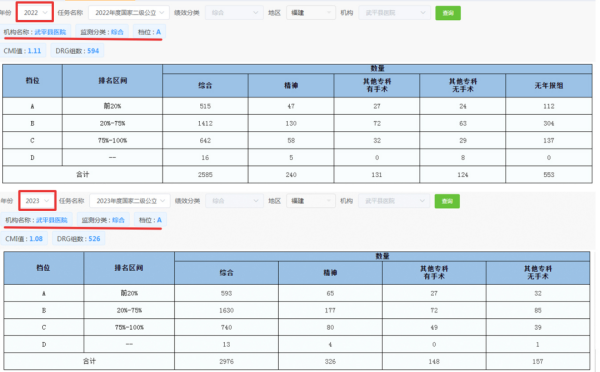Click the 2976 total cell in lower table

click(227, 361)
